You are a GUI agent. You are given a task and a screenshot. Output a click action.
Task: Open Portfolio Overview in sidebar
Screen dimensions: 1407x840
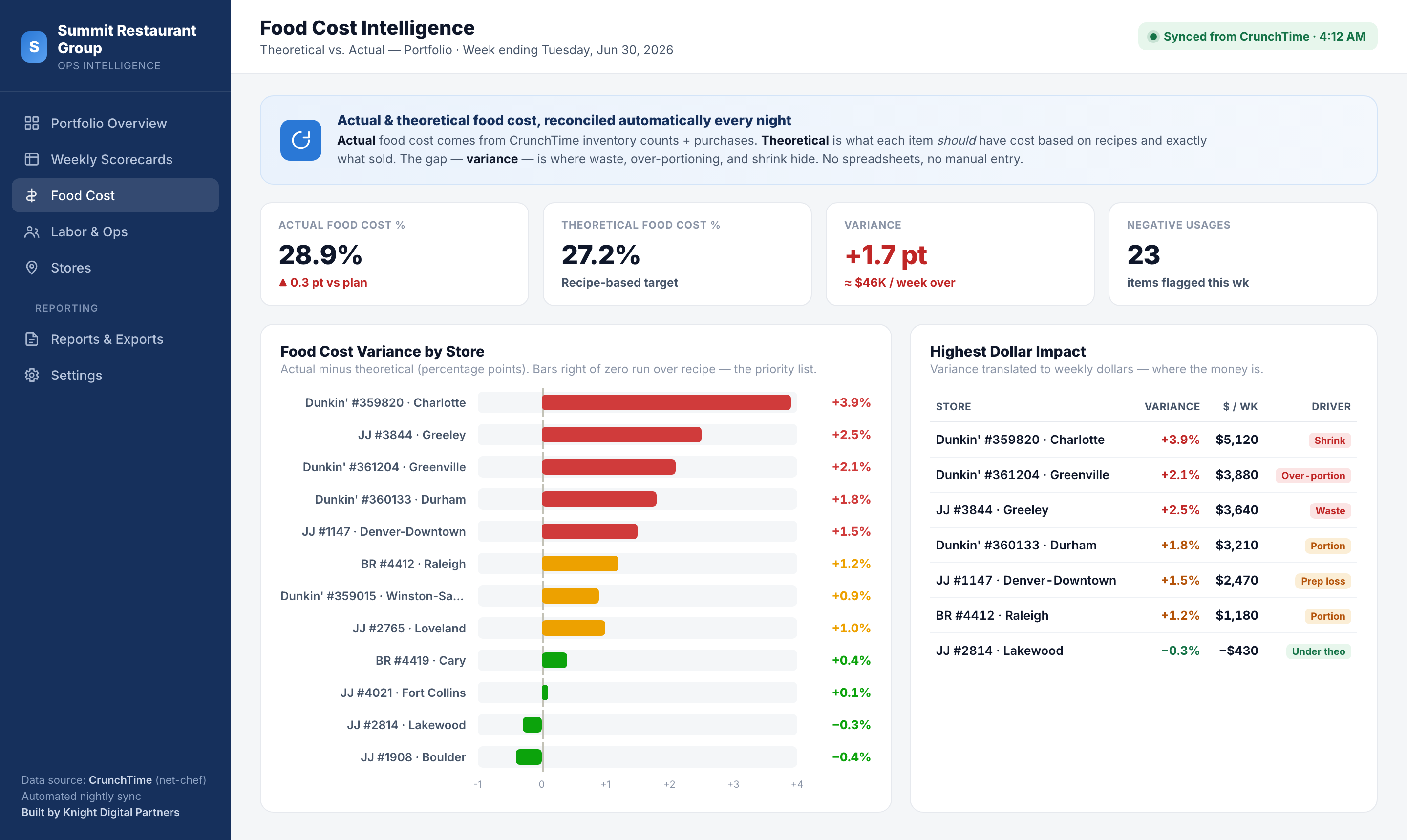[x=115, y=124]
